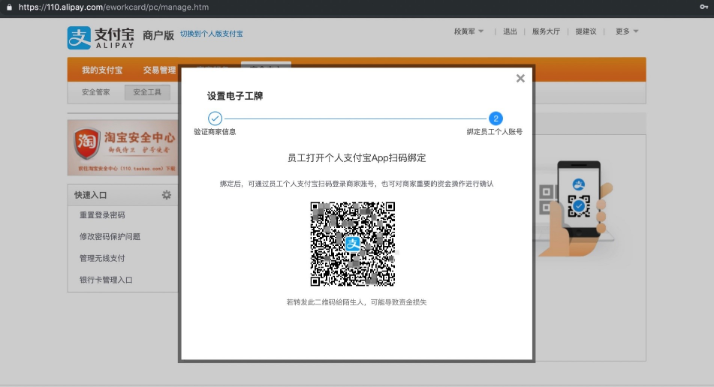This screenshot has width=714, height=387.
Task: Click the 商户版 label
Action: 158,35
